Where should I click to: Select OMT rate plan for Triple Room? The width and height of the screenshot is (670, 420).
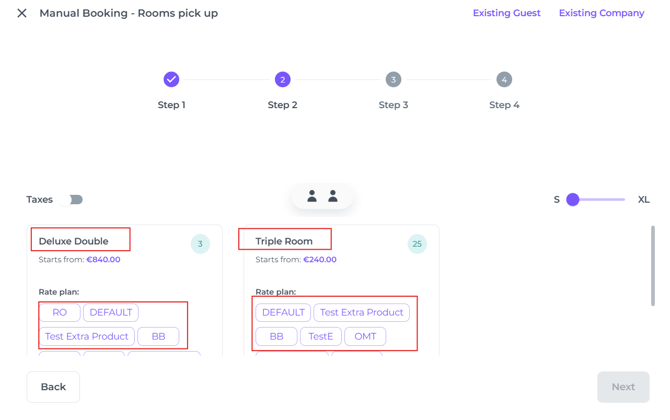point(365,336)
